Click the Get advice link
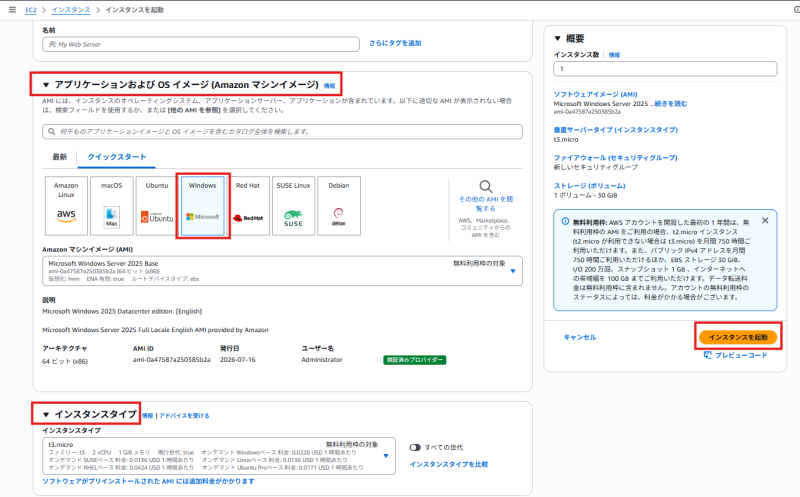The image size is (800, 497). 184,416
